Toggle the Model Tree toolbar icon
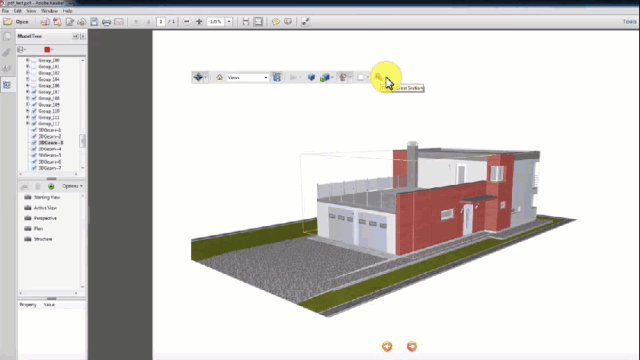 277,77
